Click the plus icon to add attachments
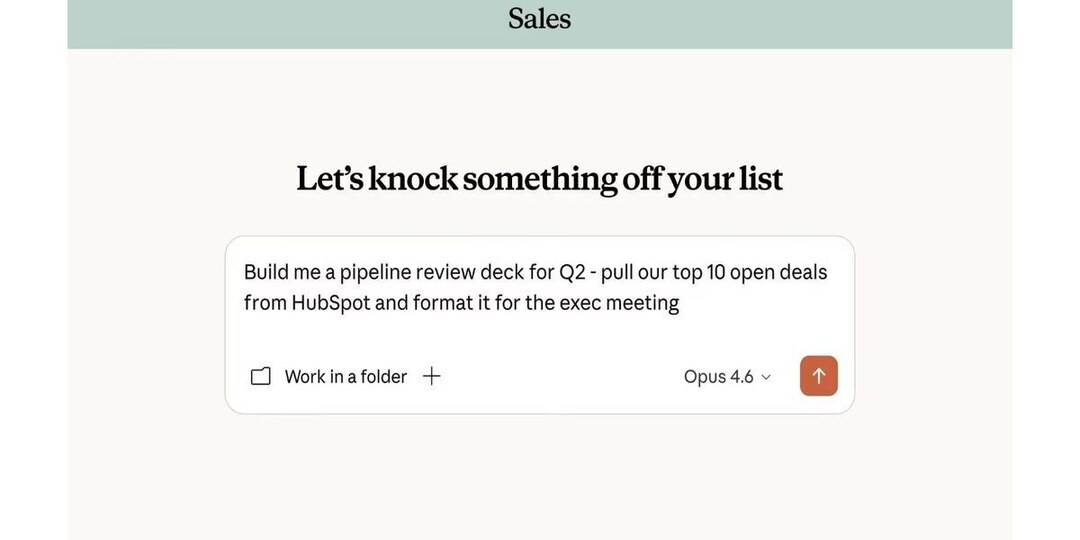1080x540 pixels. tap(432, 376)
